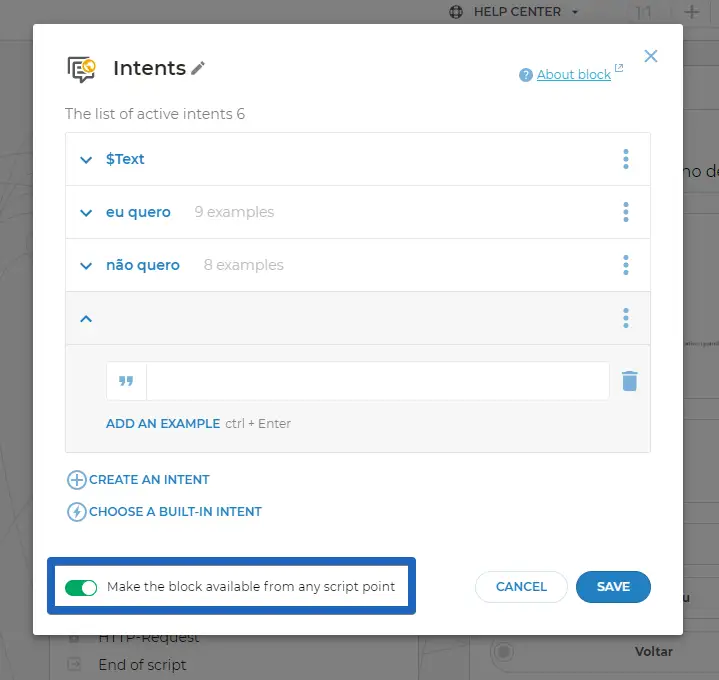Screen dimensions: 719x680
Task: Save the intents block
Action: 613,587
